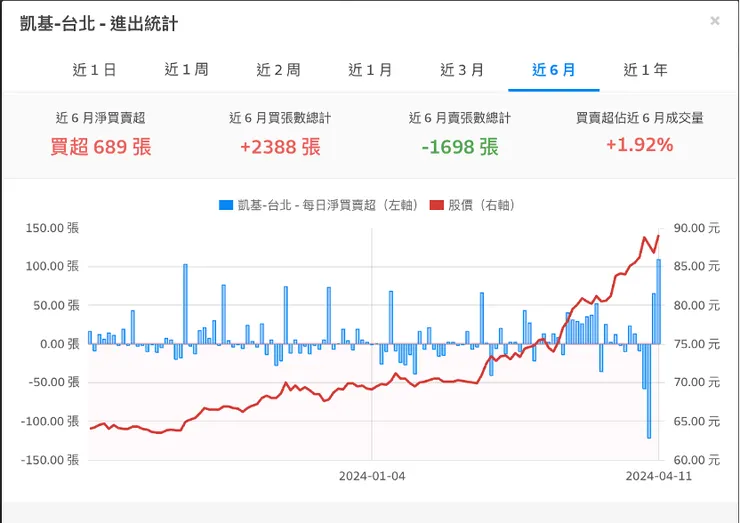
Task: Choose the 近 3 月 tab
Action: coord(462,70)
